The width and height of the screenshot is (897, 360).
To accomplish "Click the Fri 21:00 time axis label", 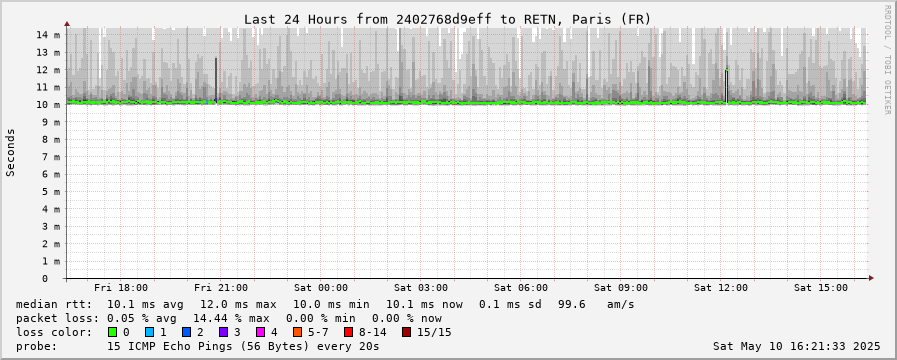I will pyautogui.click(x=221, y=287).
